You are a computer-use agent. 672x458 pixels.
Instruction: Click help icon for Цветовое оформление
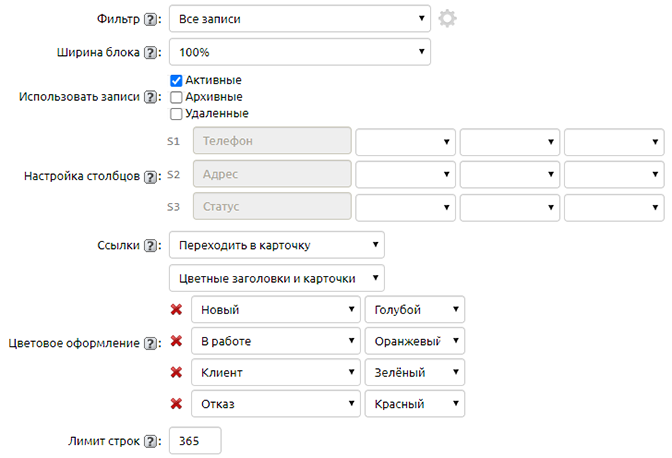pyautogui.click(x=150, y=343)
